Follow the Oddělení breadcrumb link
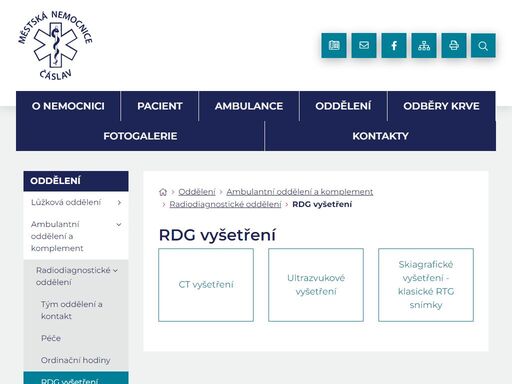Screen dimensions: 512x384 click(x=197, y=192)
